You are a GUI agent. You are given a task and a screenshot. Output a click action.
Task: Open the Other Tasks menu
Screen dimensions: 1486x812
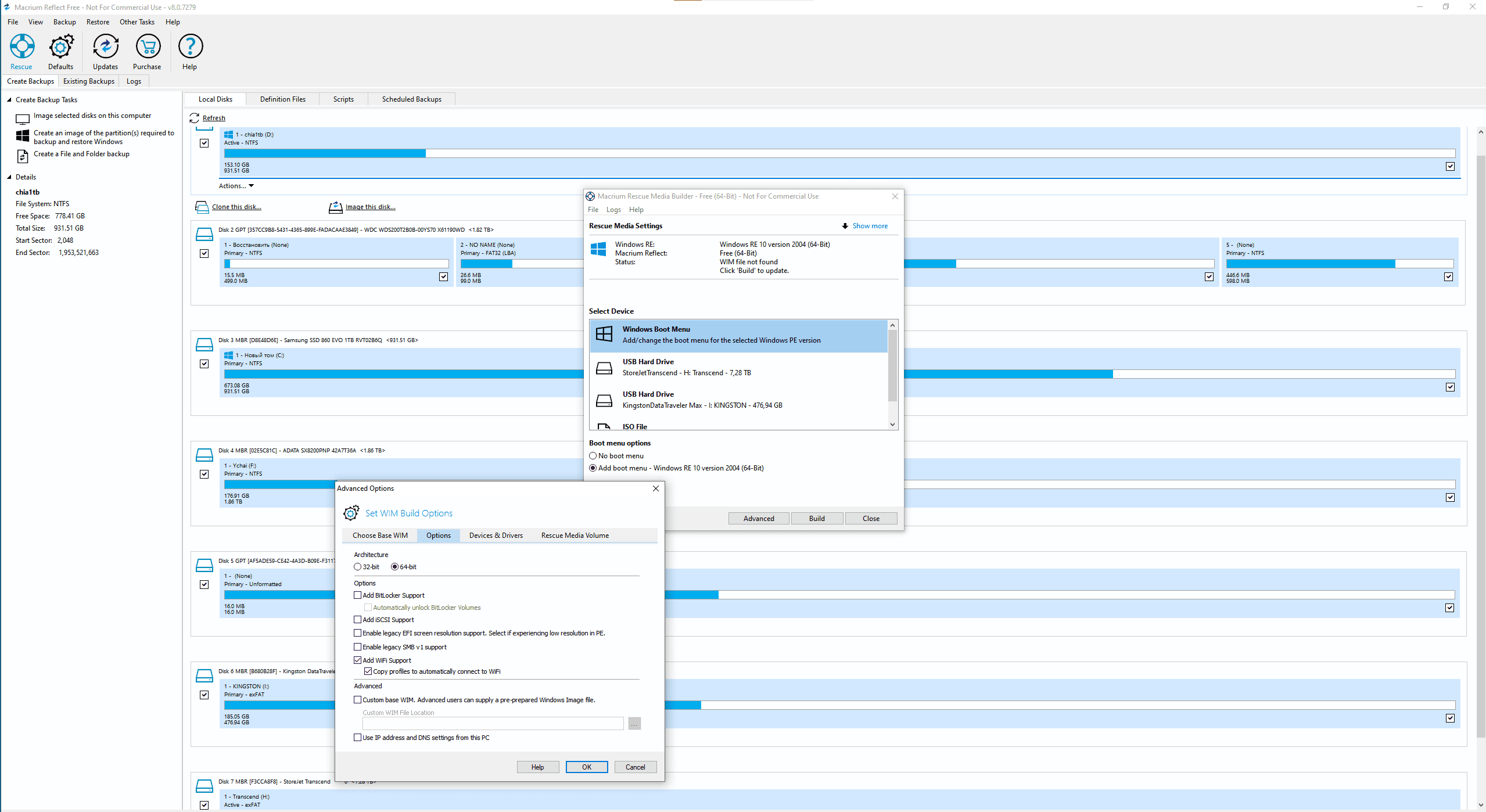137,22
